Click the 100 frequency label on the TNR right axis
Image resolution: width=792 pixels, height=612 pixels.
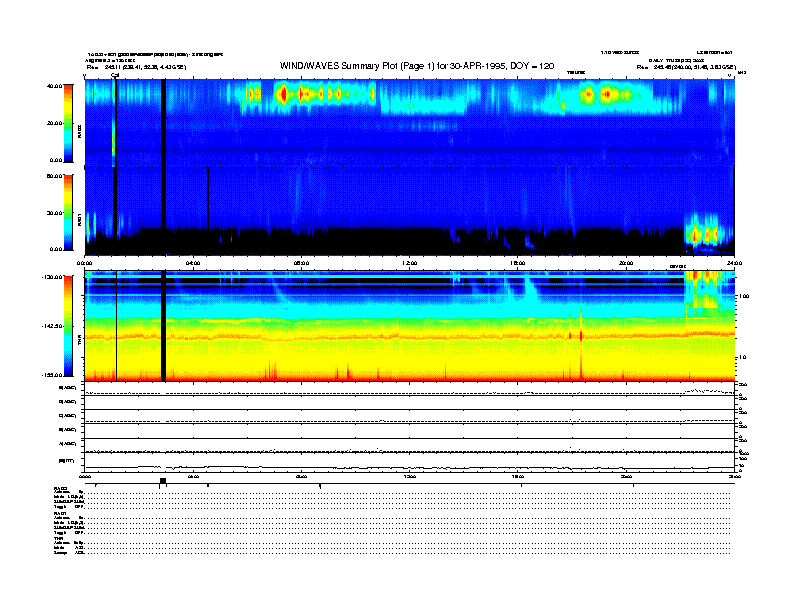click(x=744, y=296)
